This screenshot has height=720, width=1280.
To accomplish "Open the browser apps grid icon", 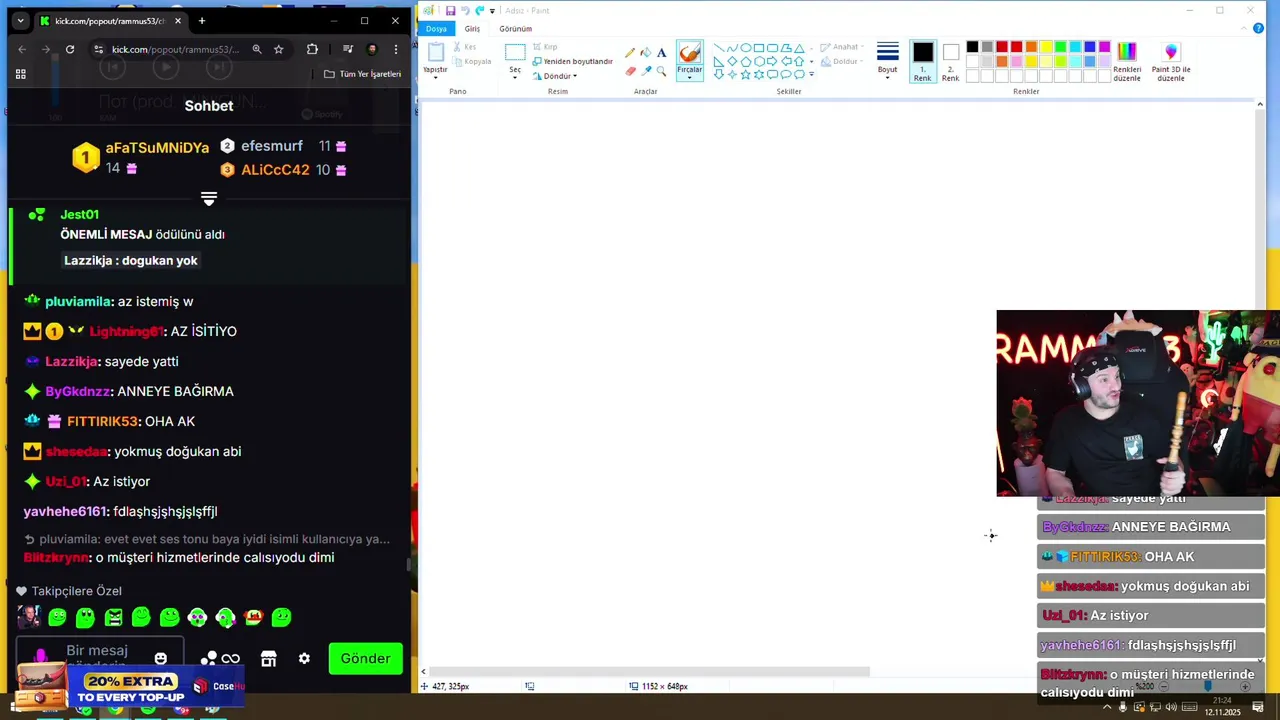I will pyautogui.click(x=20, y=74).
